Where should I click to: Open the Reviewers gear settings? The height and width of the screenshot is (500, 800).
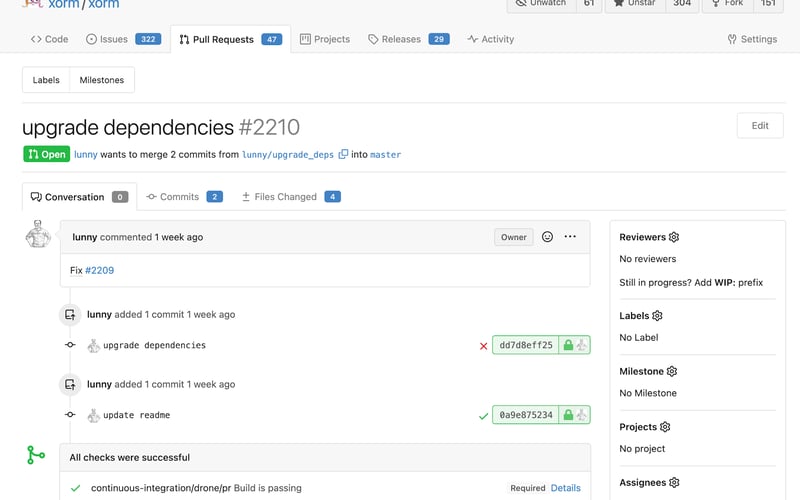pyautogui.click(x=674, y=237)
